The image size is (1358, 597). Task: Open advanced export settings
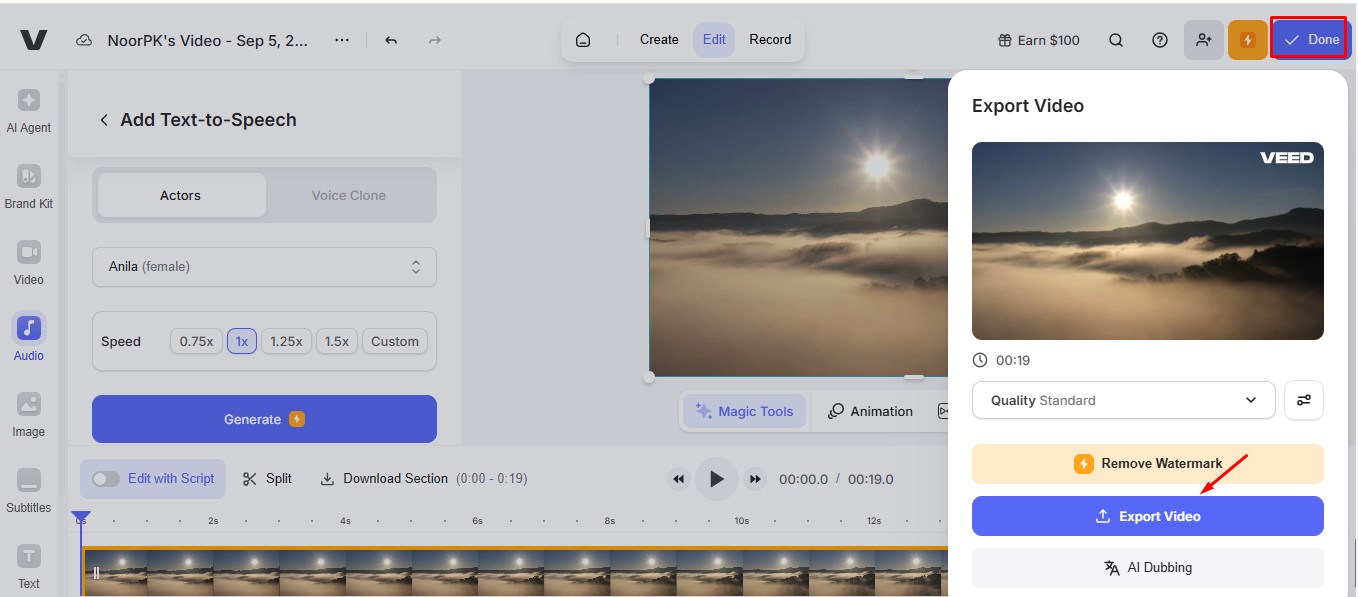coord(1304,400)
